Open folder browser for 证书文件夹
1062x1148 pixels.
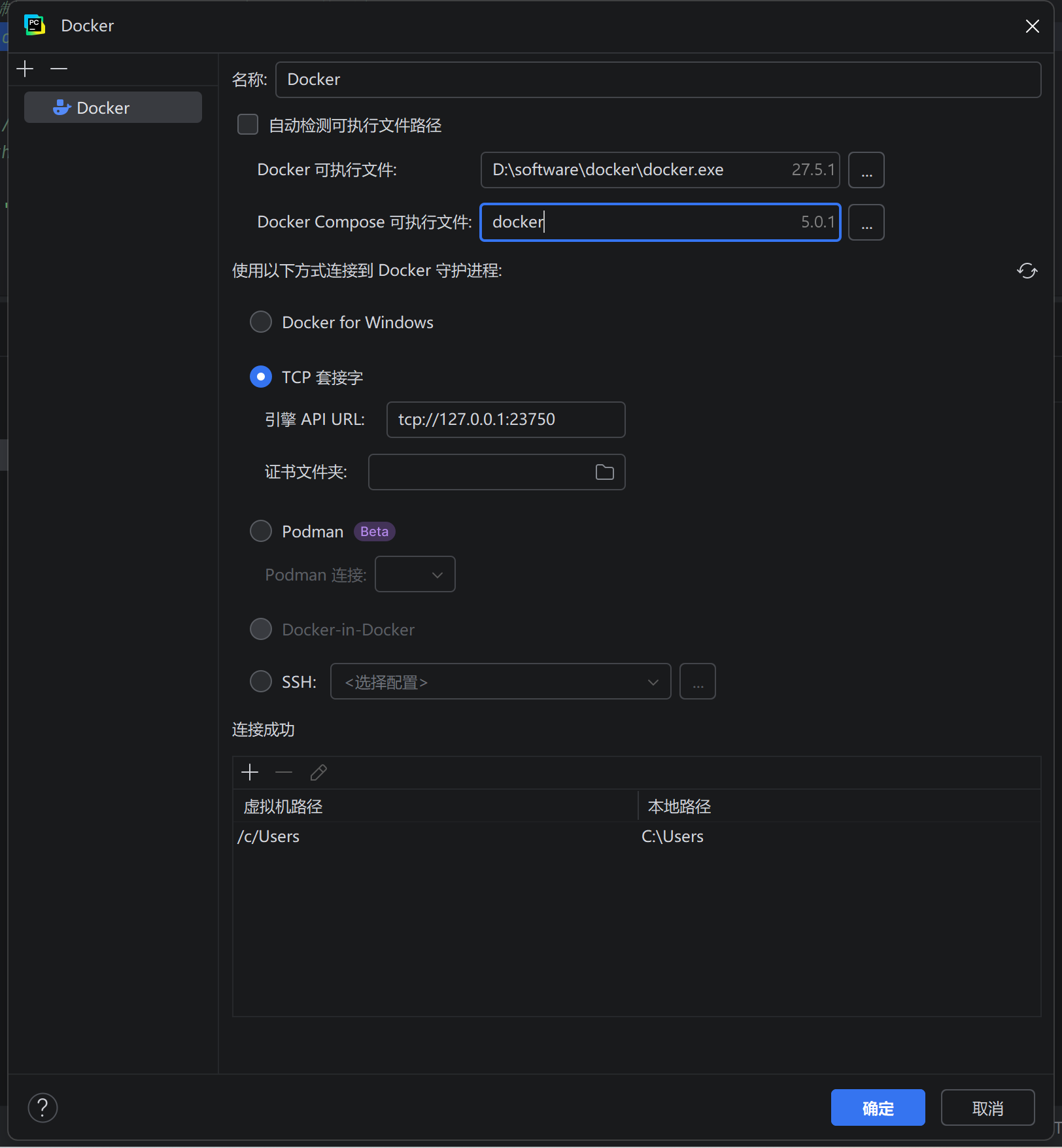[605, 472]
